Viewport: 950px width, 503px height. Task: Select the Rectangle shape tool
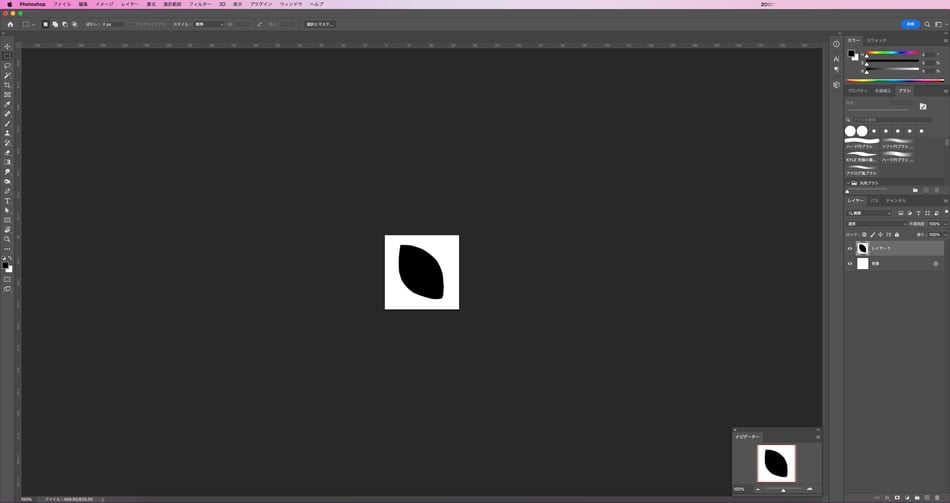(x=7, y=220)
